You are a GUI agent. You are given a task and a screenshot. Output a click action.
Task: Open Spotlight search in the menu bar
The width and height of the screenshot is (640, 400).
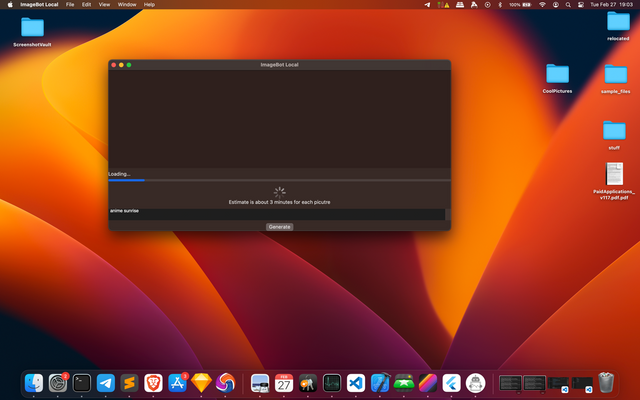click(568, 4)
